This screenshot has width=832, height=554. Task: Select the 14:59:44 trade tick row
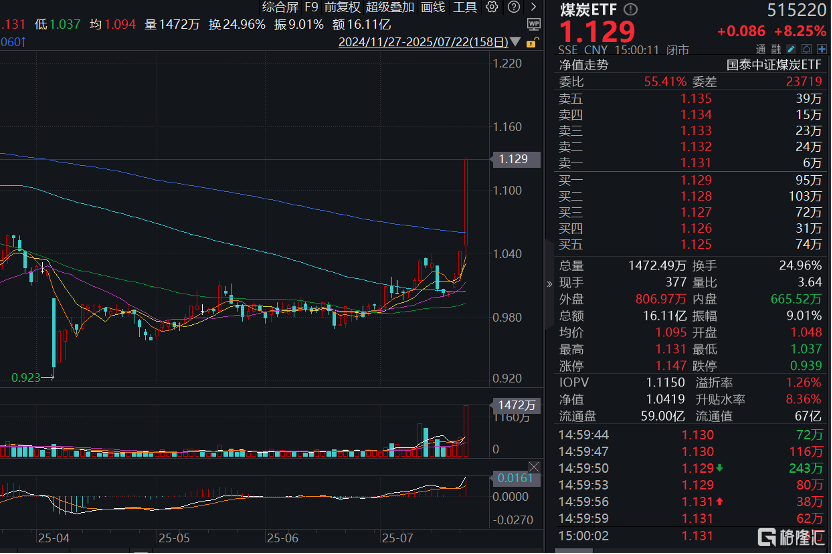690,435
